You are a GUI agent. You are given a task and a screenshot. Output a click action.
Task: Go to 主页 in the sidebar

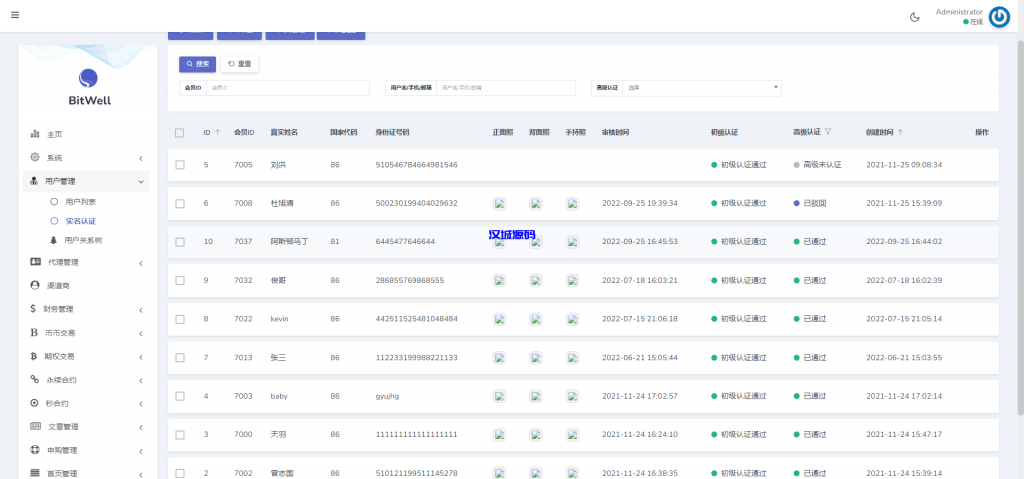pos(54,134)
